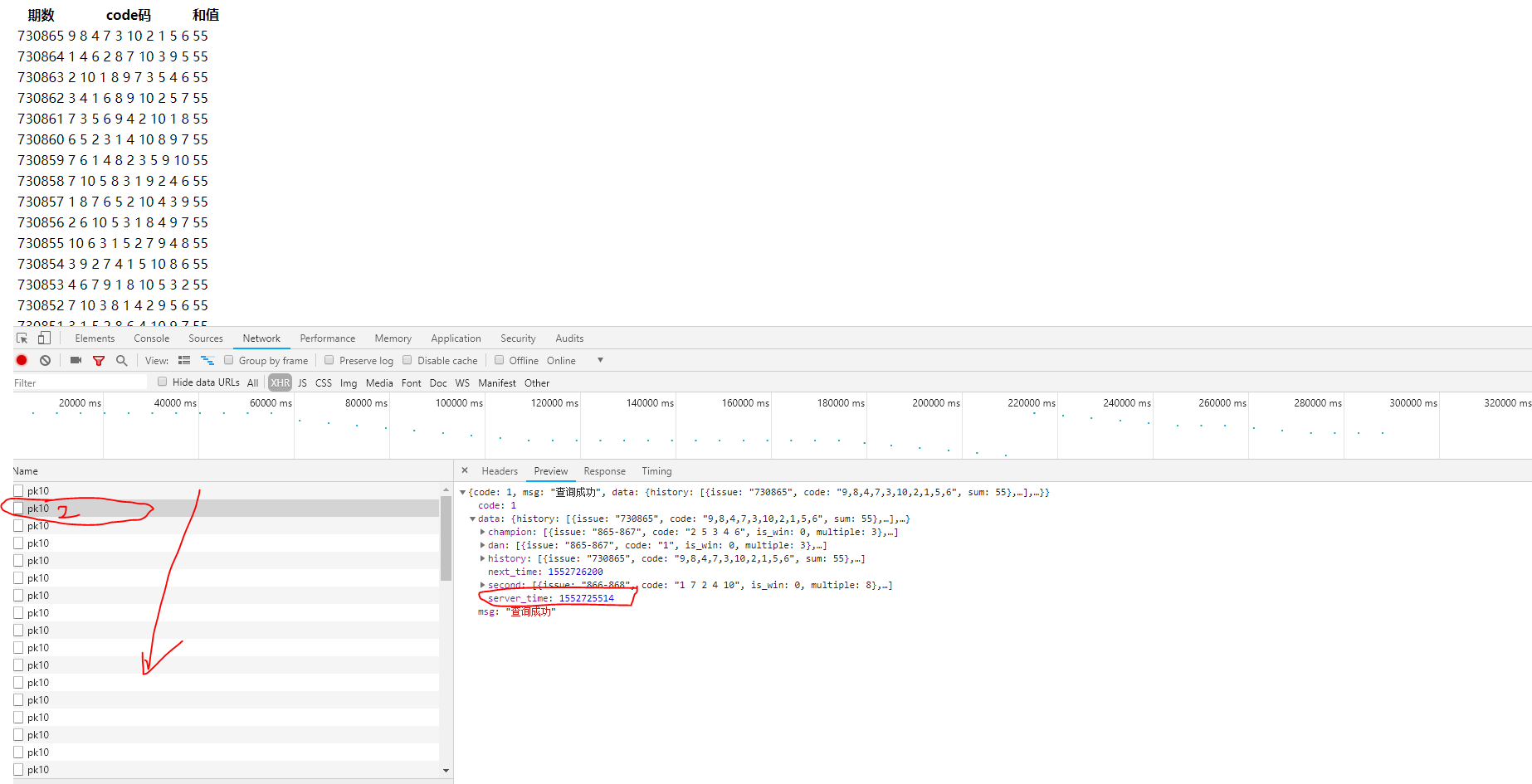Image resolution: width=1532 pixels, height=784 pixels.
Task: Click the request list scrollbar thumb
Action: (446, 538)
